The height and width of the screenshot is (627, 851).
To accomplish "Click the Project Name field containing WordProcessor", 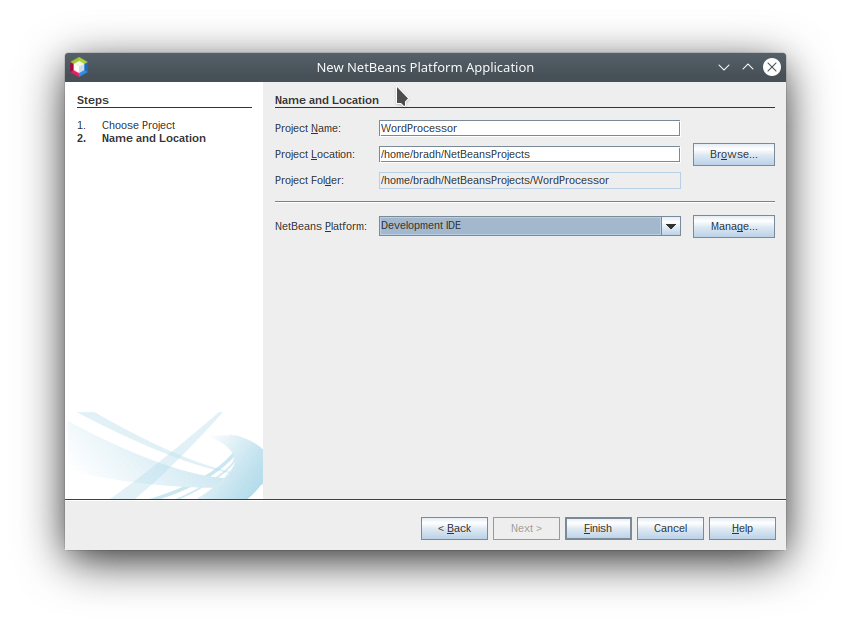I will 529,128.
